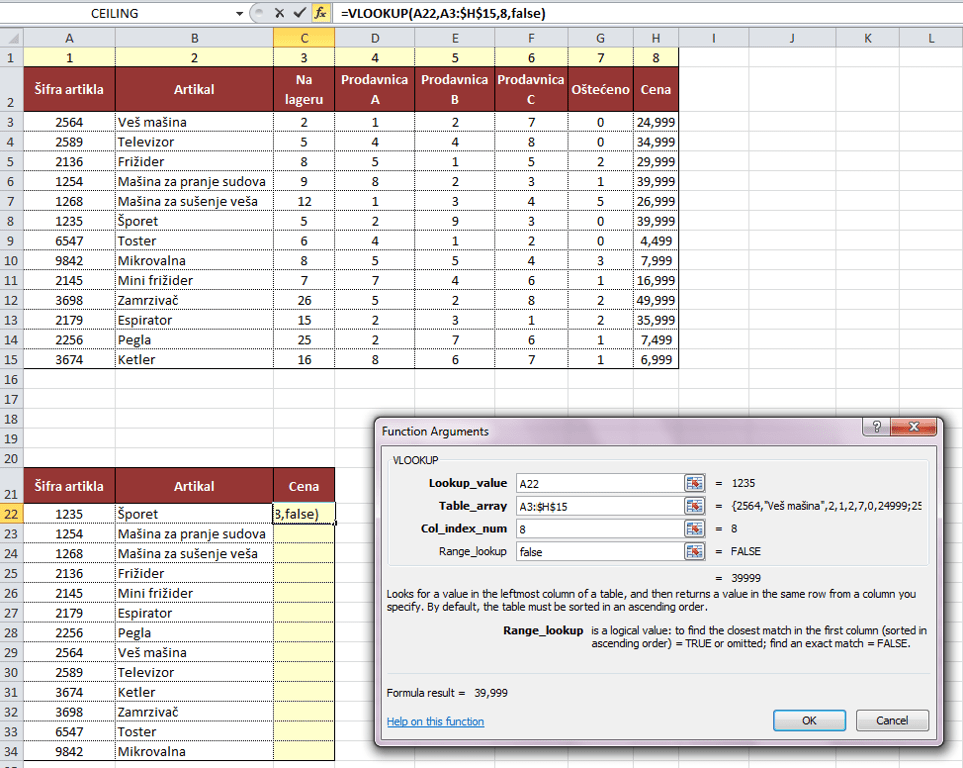Click the dialog's help question mark button
The width and height of the screenshot is (963, 768).
point(876,426)
